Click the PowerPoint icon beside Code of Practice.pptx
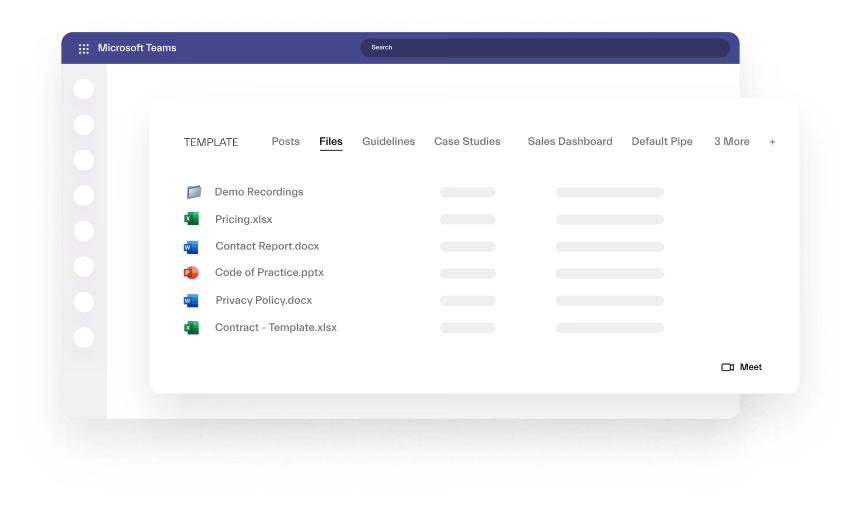Screen dimensions: 861x509 [x=191, y=272]
